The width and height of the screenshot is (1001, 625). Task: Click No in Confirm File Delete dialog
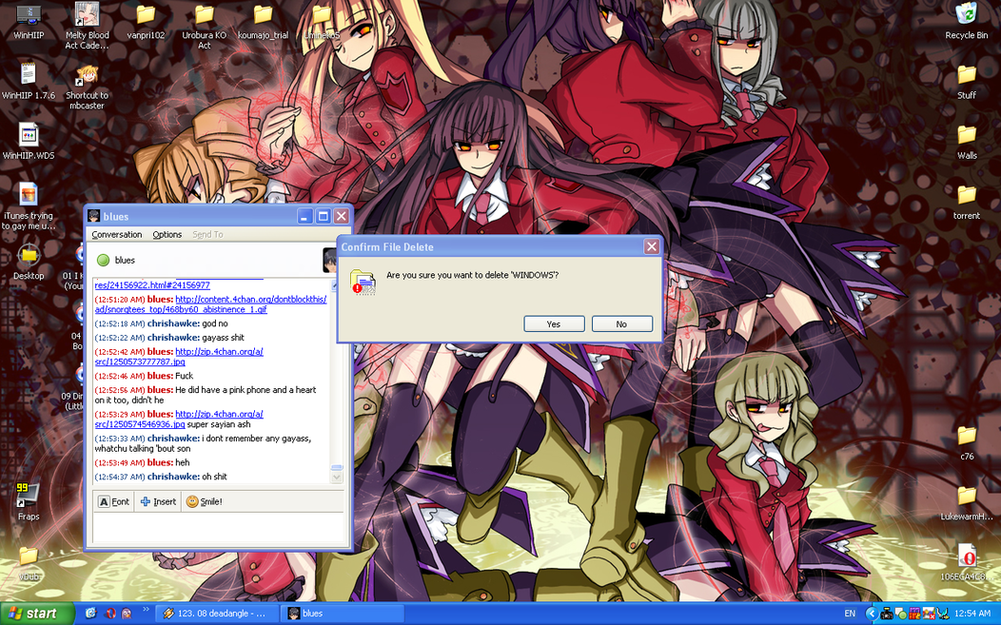pyautogui.click(x=622, y=324)
